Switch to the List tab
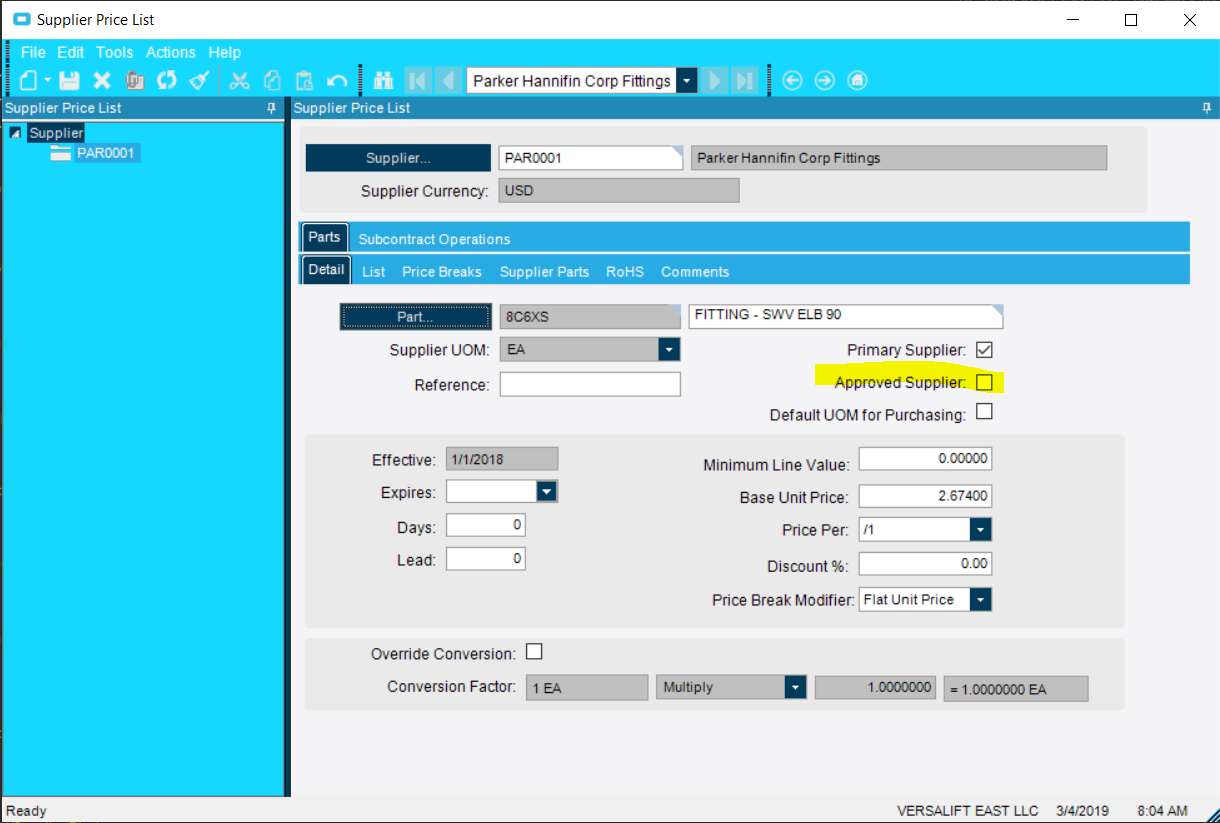Screen dimensions: 1220x823 (x=374, y=272)
